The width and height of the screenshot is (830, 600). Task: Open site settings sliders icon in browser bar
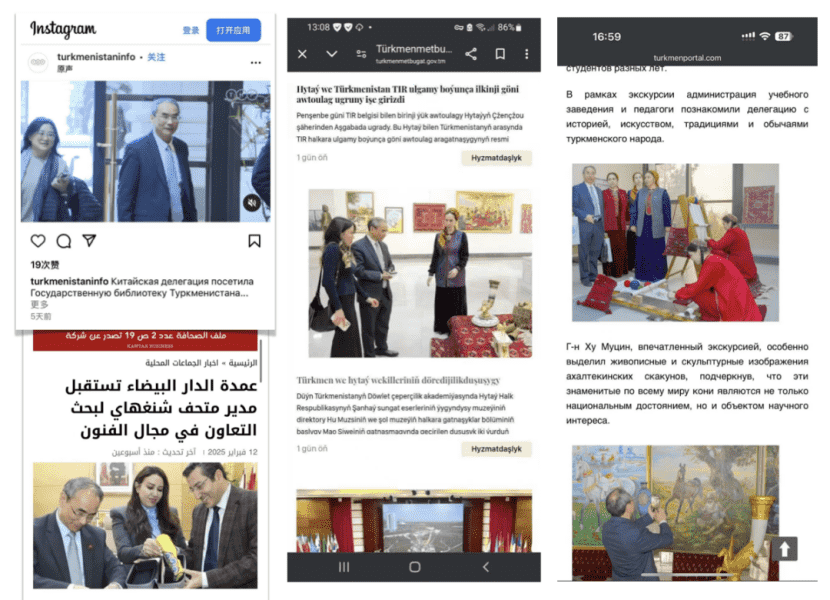tap(362, 54)
